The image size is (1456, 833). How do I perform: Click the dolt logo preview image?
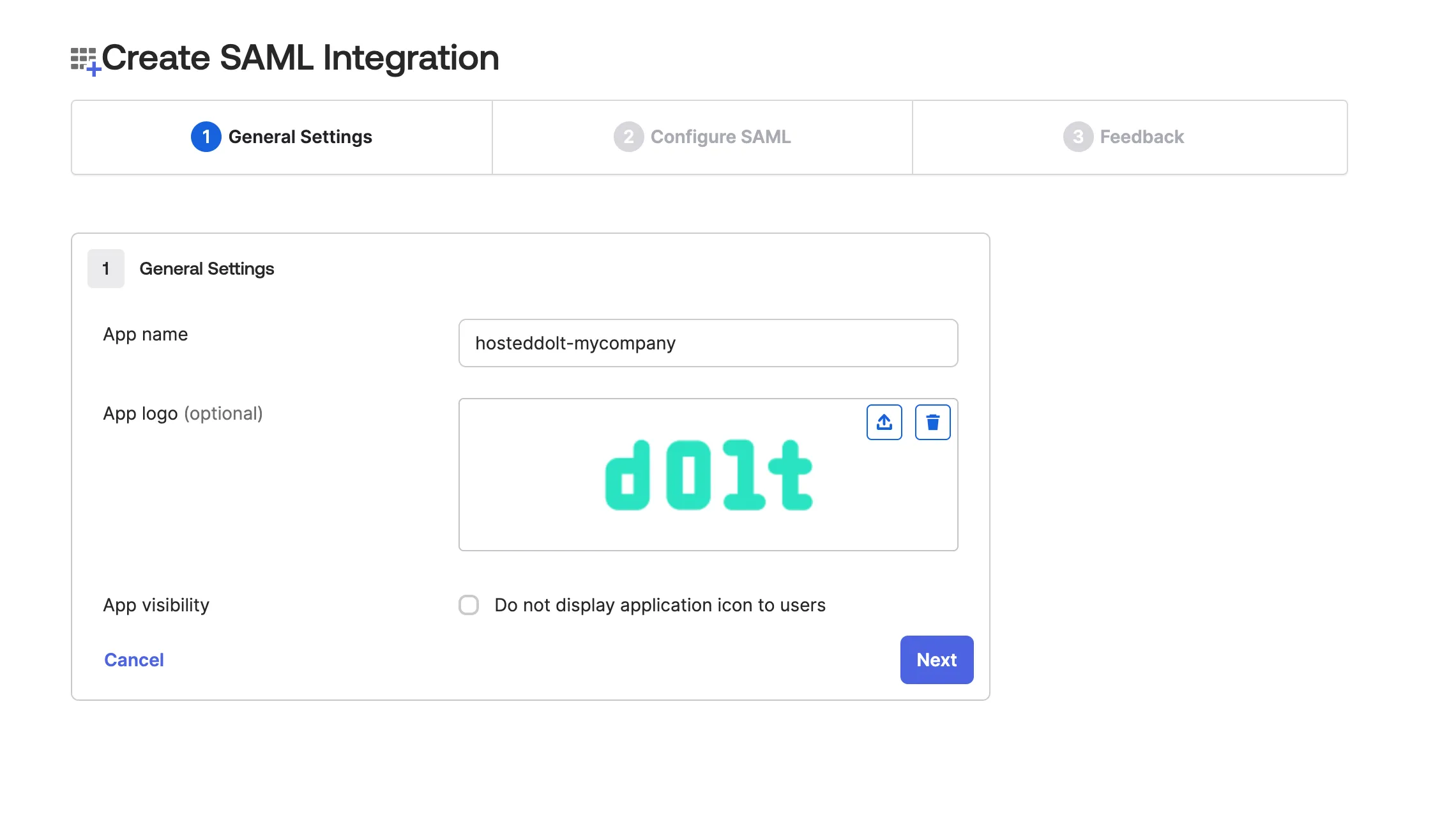pos(708,475)
